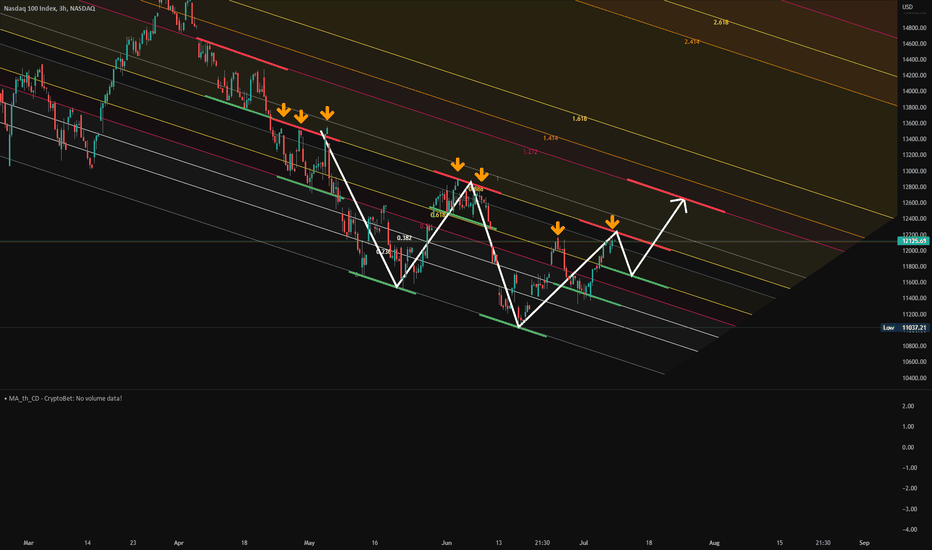This screenshot has height=550, width=932.
Task: Click the 13400.00 price axis label
Action: pos(914,139)
